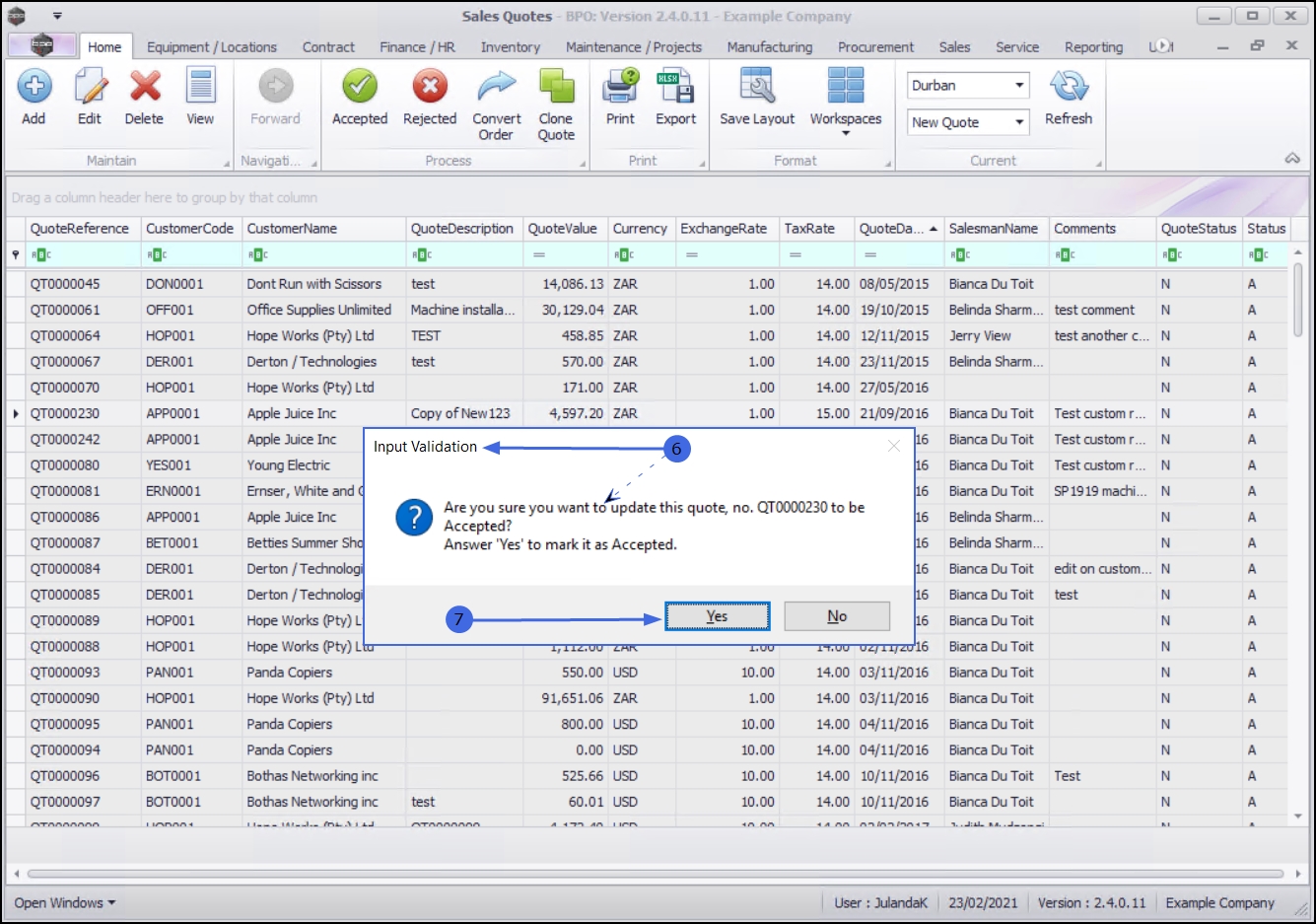The image size is (1316, 924).
Task: Switch to the Manufacturing tab
Action: [770, 47]
